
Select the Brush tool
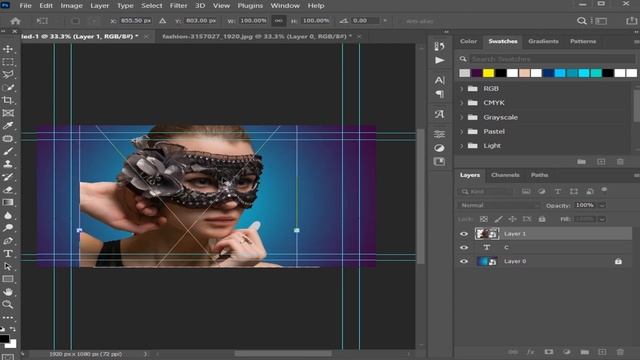point(8,151)
